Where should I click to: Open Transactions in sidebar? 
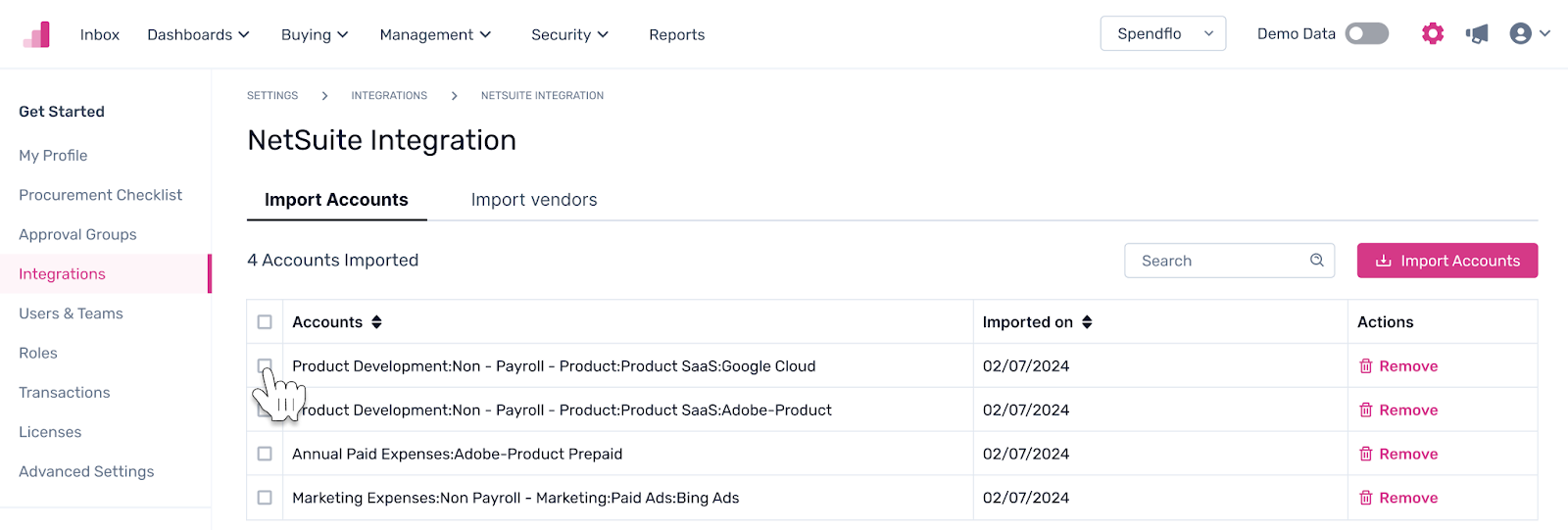[x=65, y=393]
